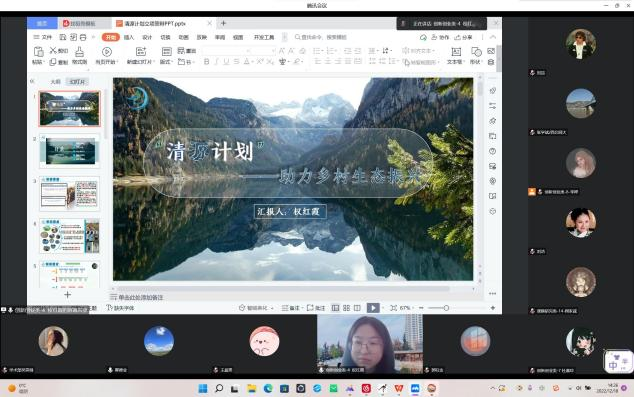
Task: Click the New Slide icon in ribbon
Action: [141, 52]
